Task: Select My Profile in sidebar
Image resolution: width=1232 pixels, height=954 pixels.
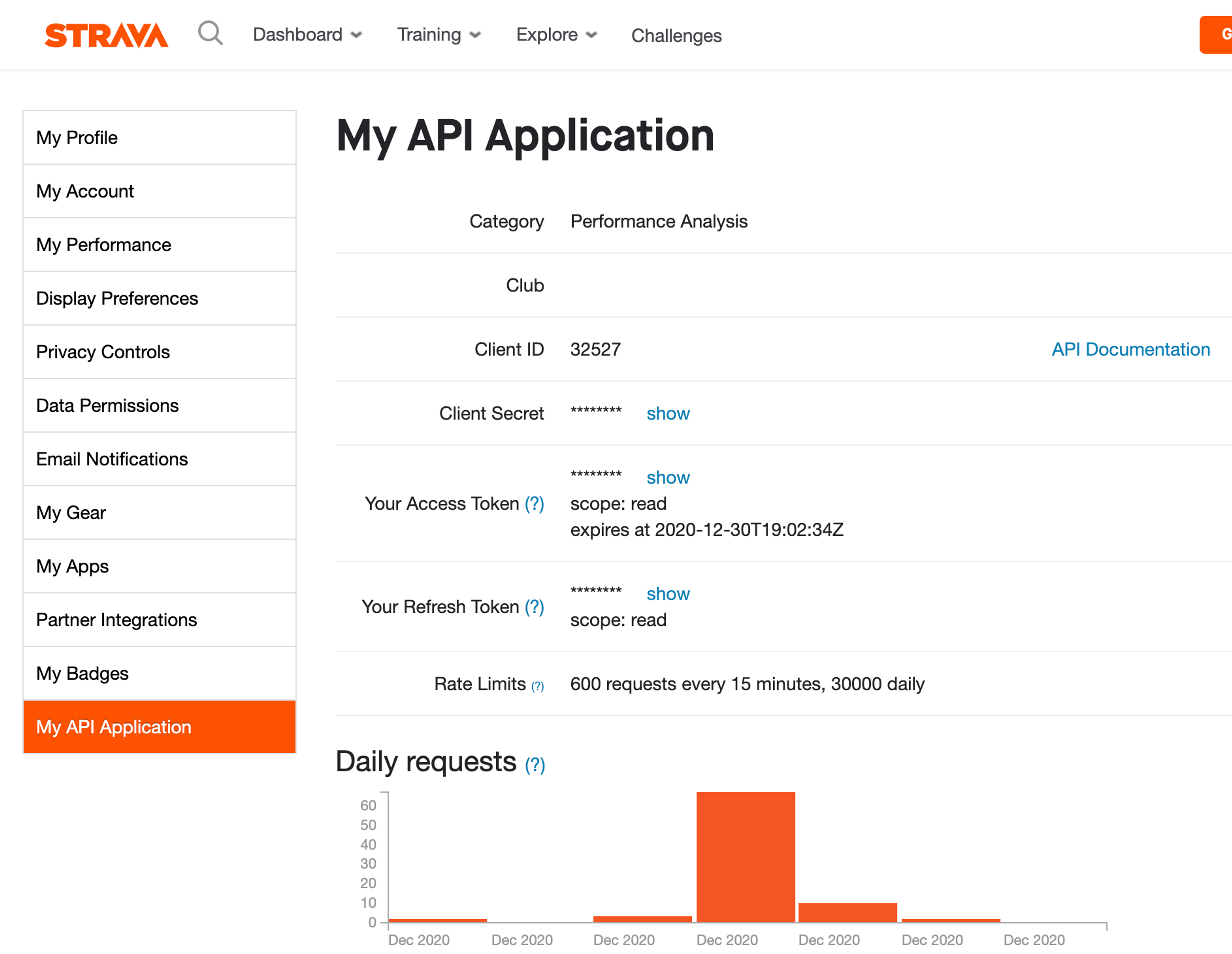Action: click(x=159, y=138)
